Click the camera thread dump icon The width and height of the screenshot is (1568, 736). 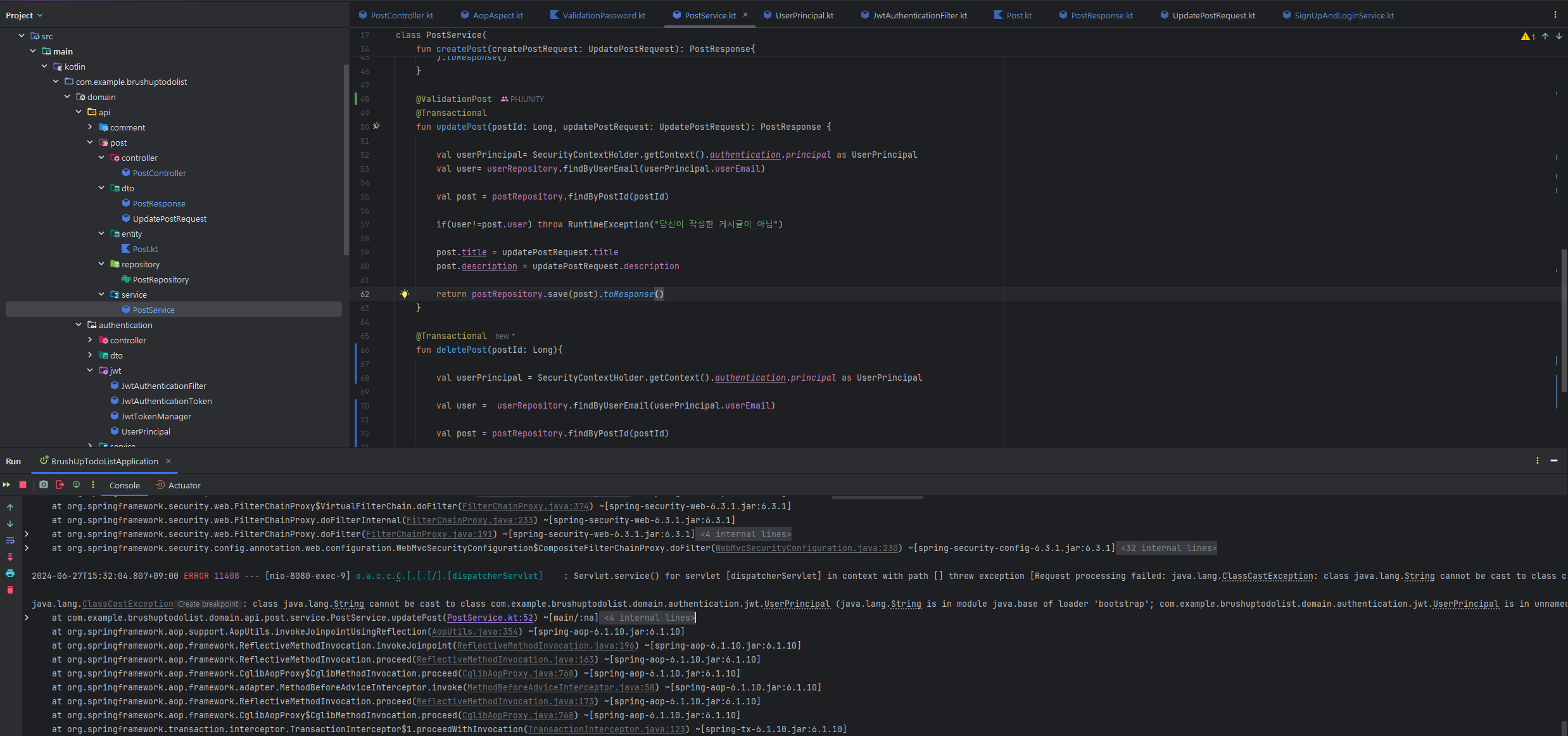click(43, 485)
